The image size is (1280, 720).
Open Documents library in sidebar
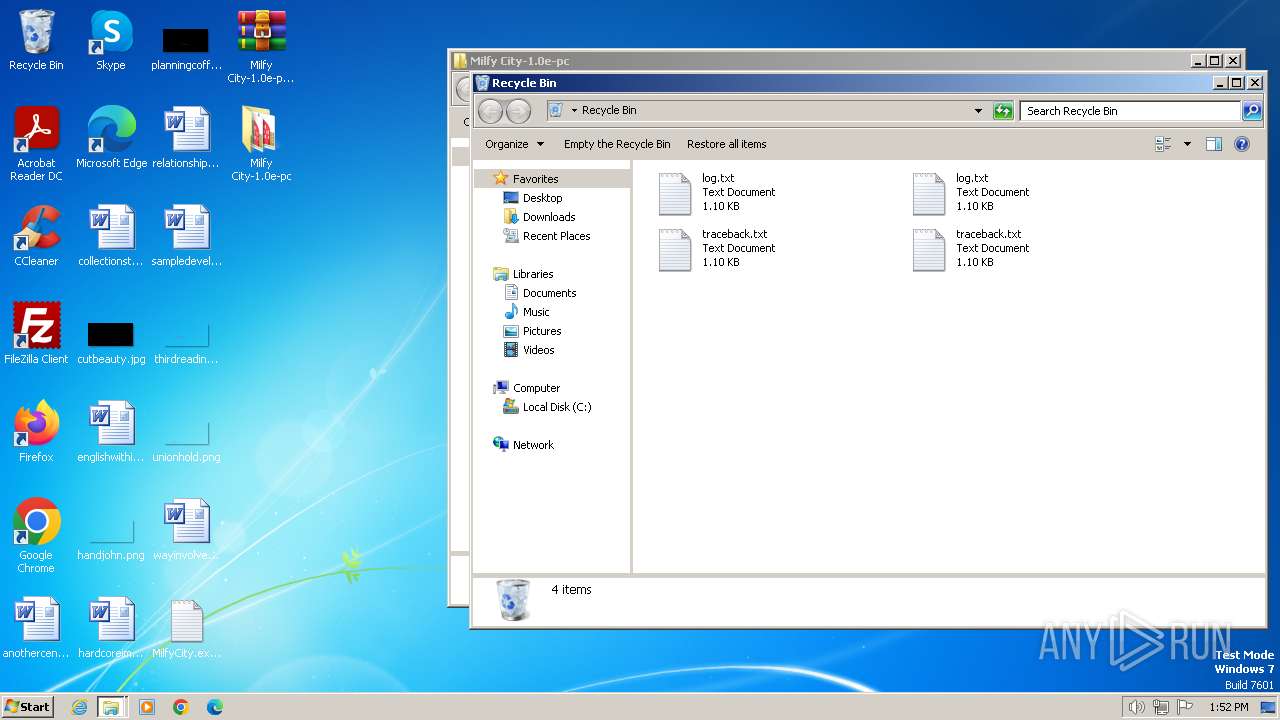(549, 293)
